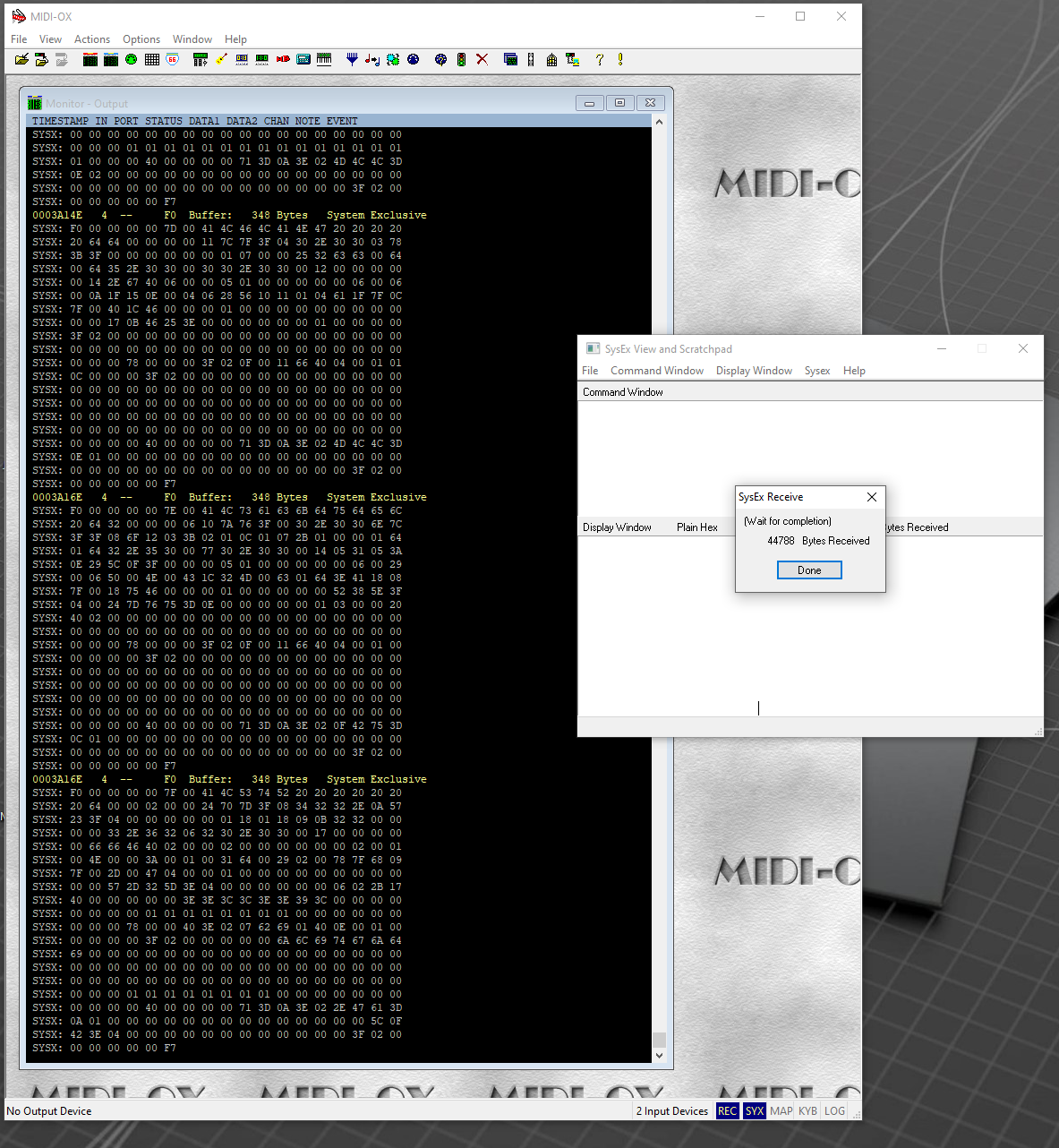The height and width of the screenshot is (1148, 1059).
Task: Click the Monitor scrollbar down arrow
Action: click(x=660, y=1056)
